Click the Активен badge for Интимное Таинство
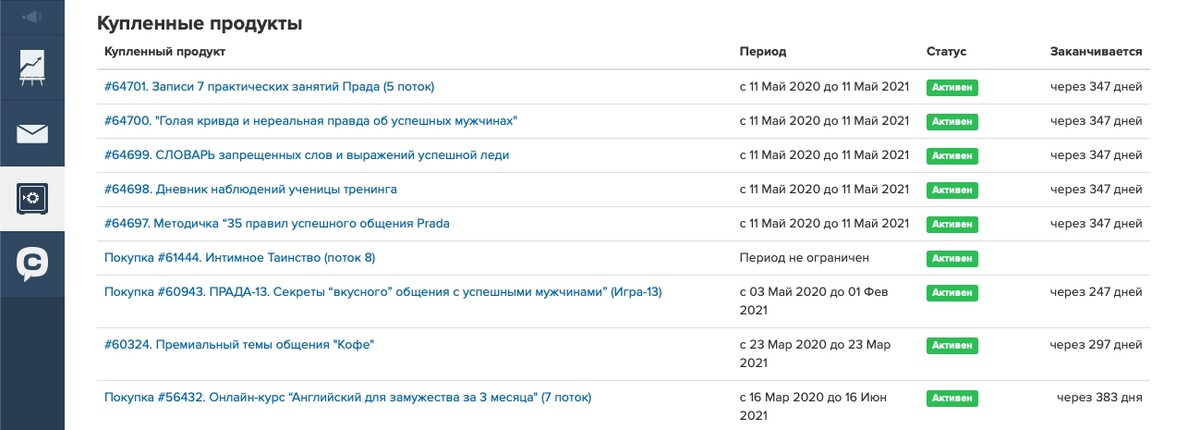The height and width of the screenshot is (430, 1200). pos(952,258)
